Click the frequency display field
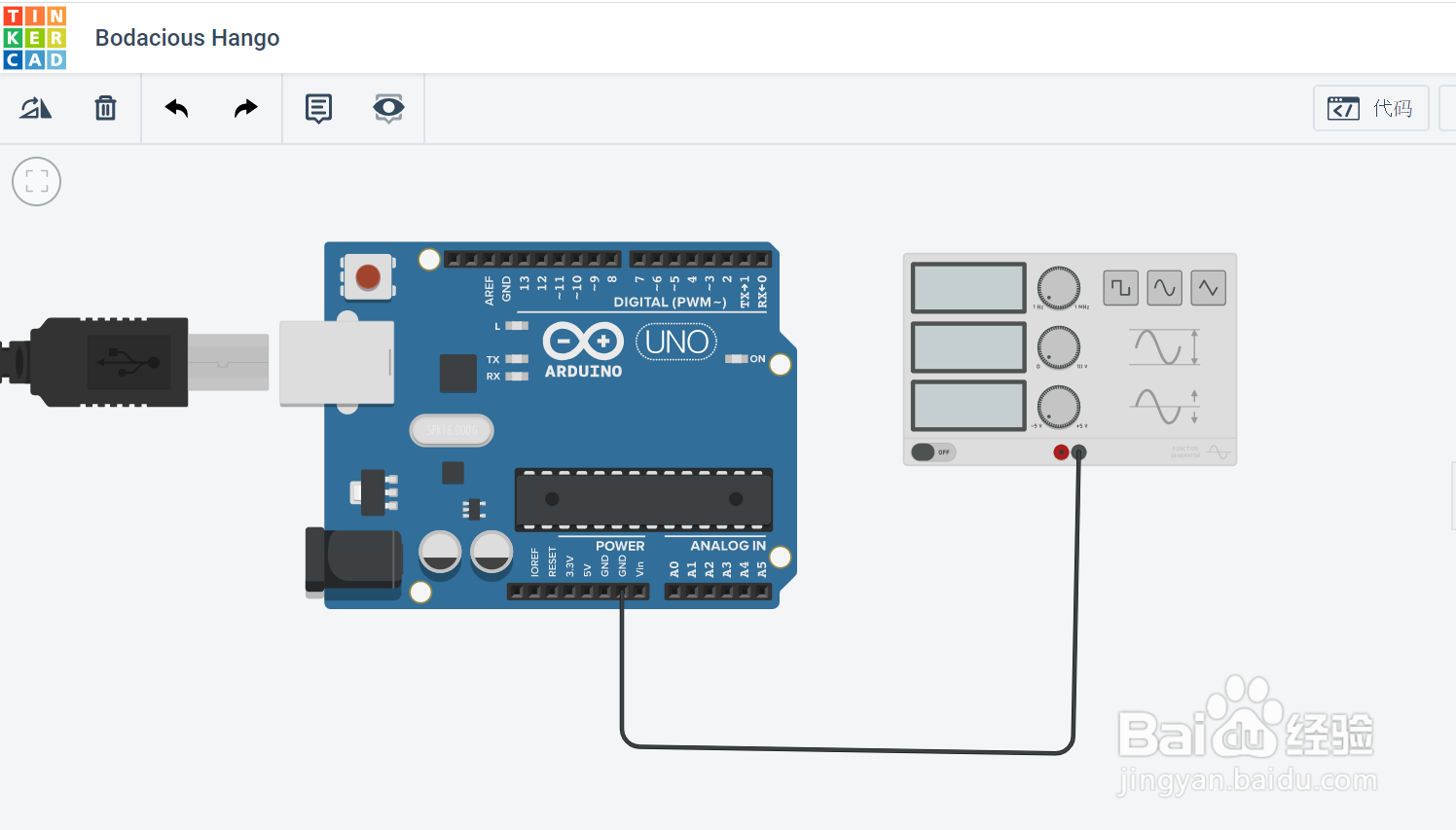The height and width of the screenshot is (830, 1456). coord(968,288)
